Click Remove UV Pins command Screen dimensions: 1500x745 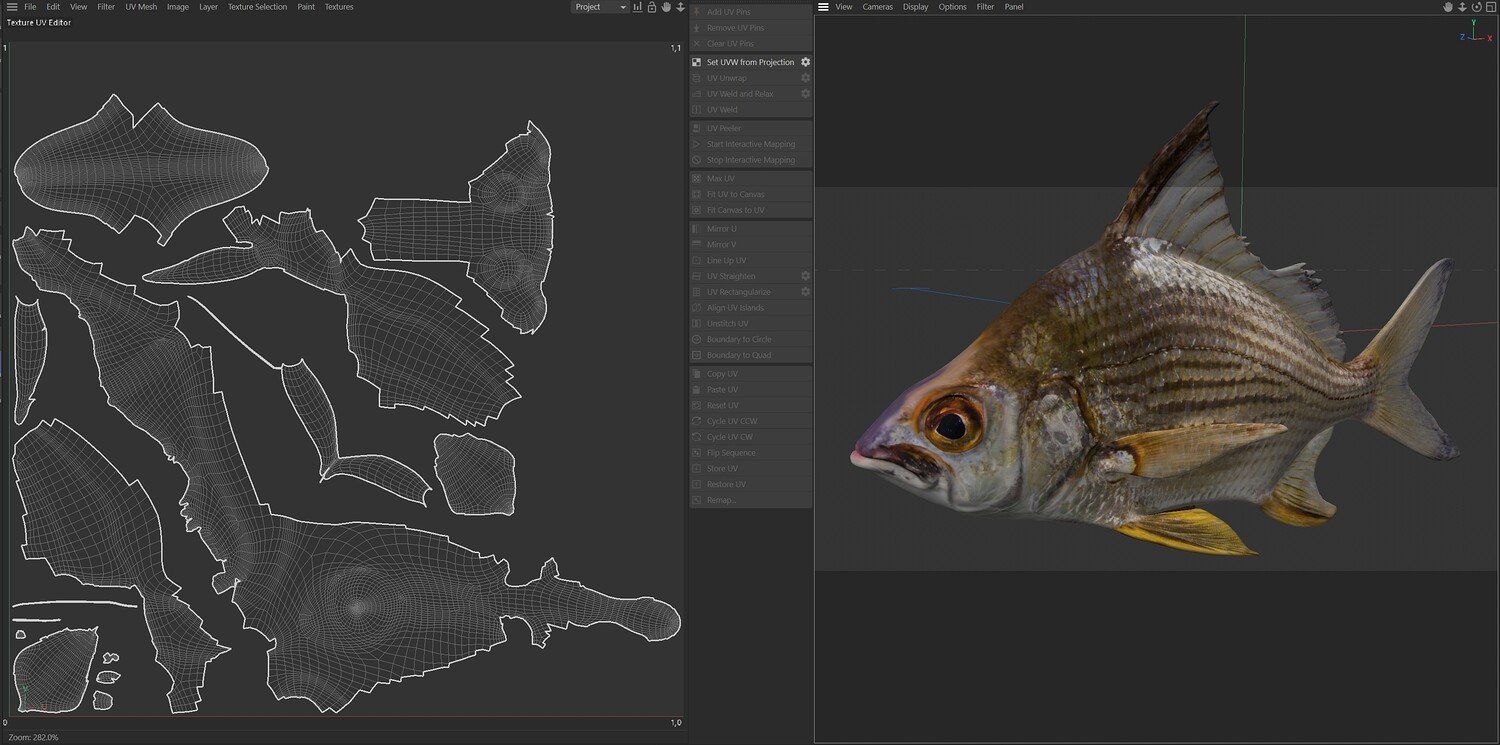(x=750, y=28)
